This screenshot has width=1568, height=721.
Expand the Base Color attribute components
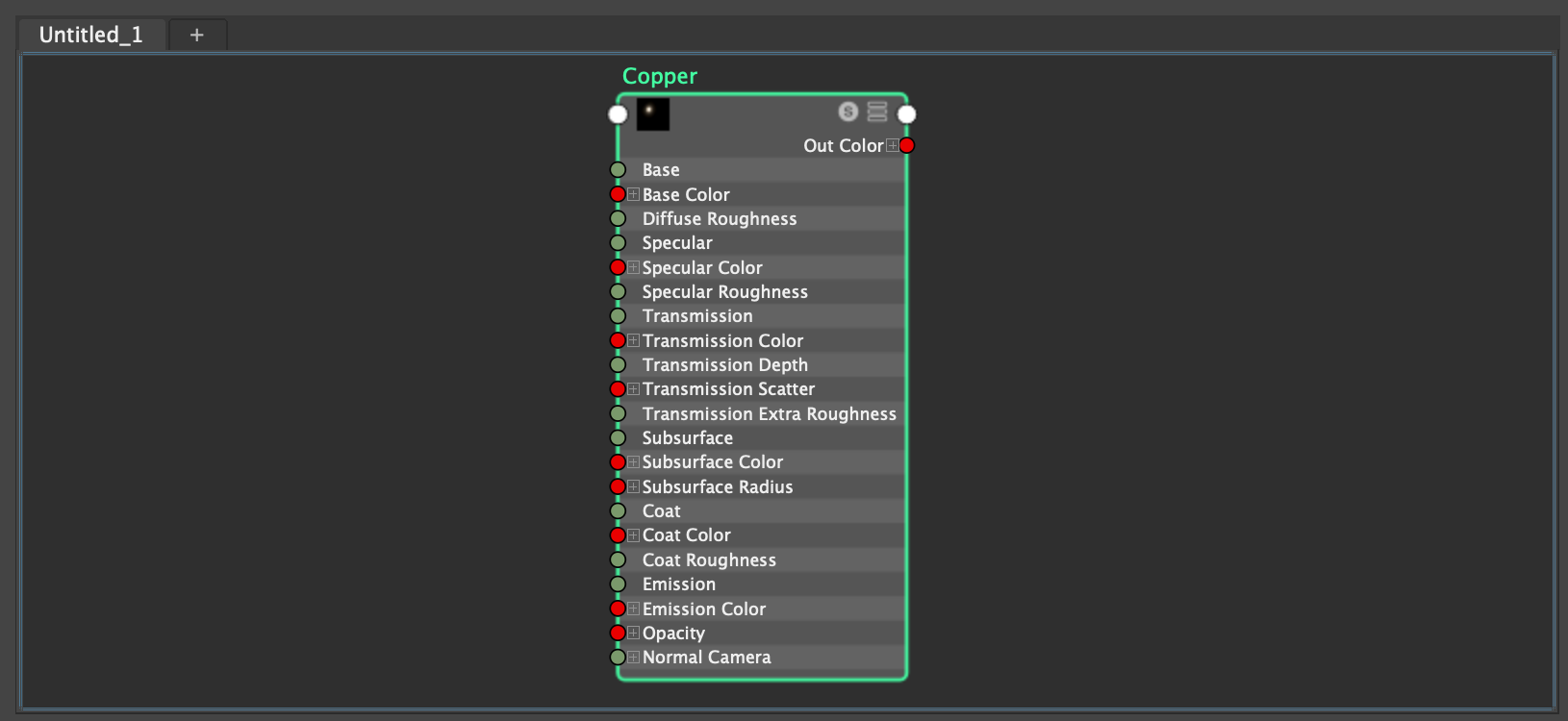click(x=633, y=194)
